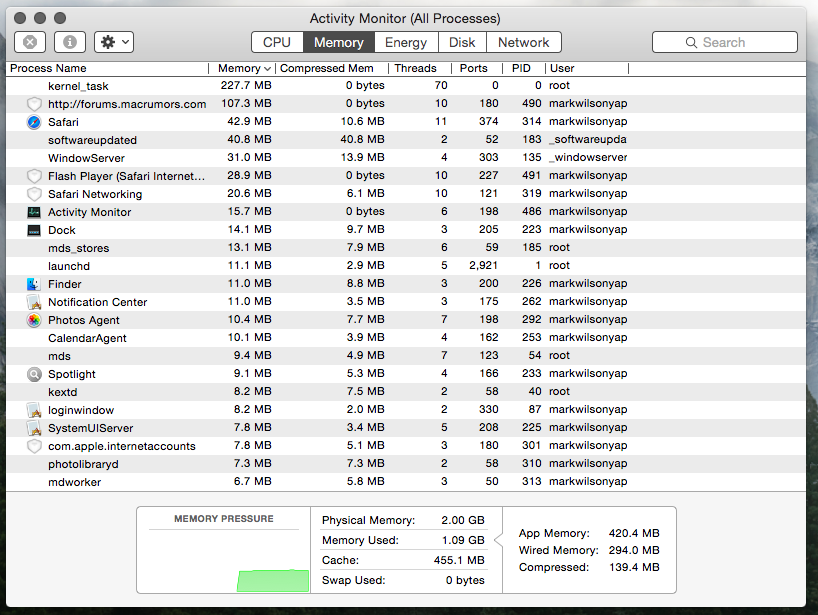Sort by Ports column header

click(477, 68)
